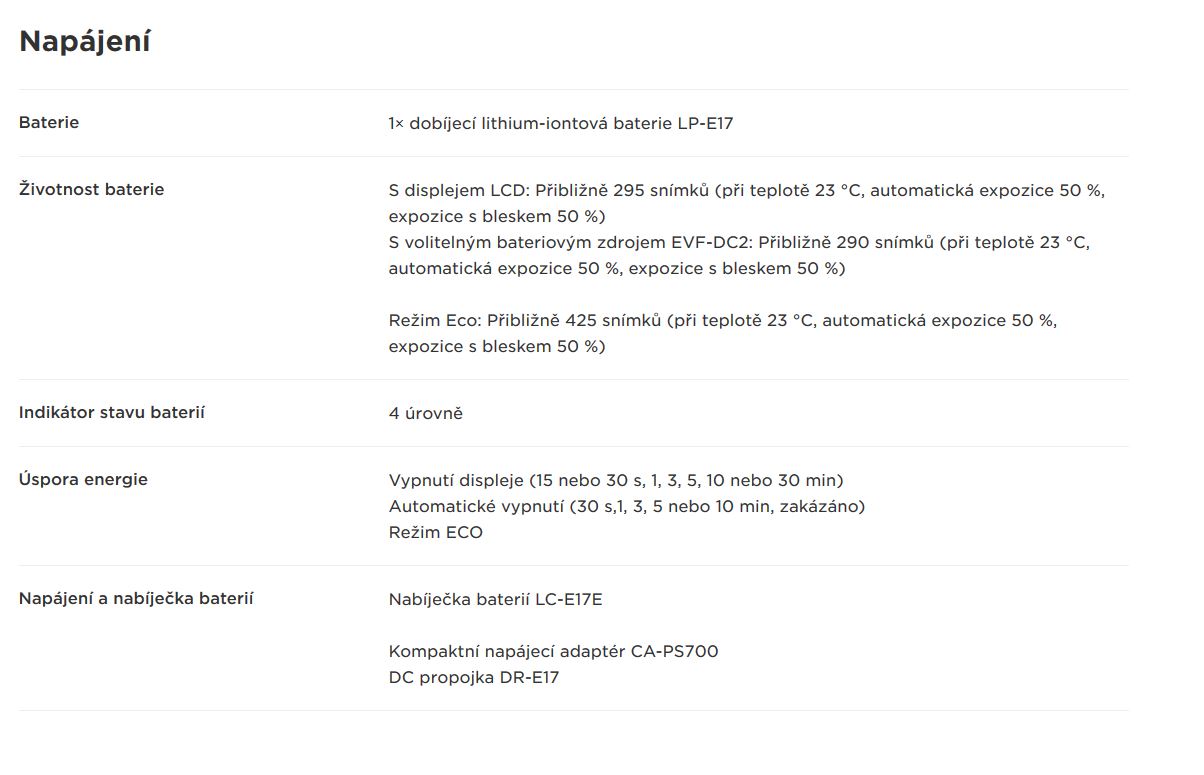
Task: Click the second line of the EVF-DC2 description
Action: (617, 268)
